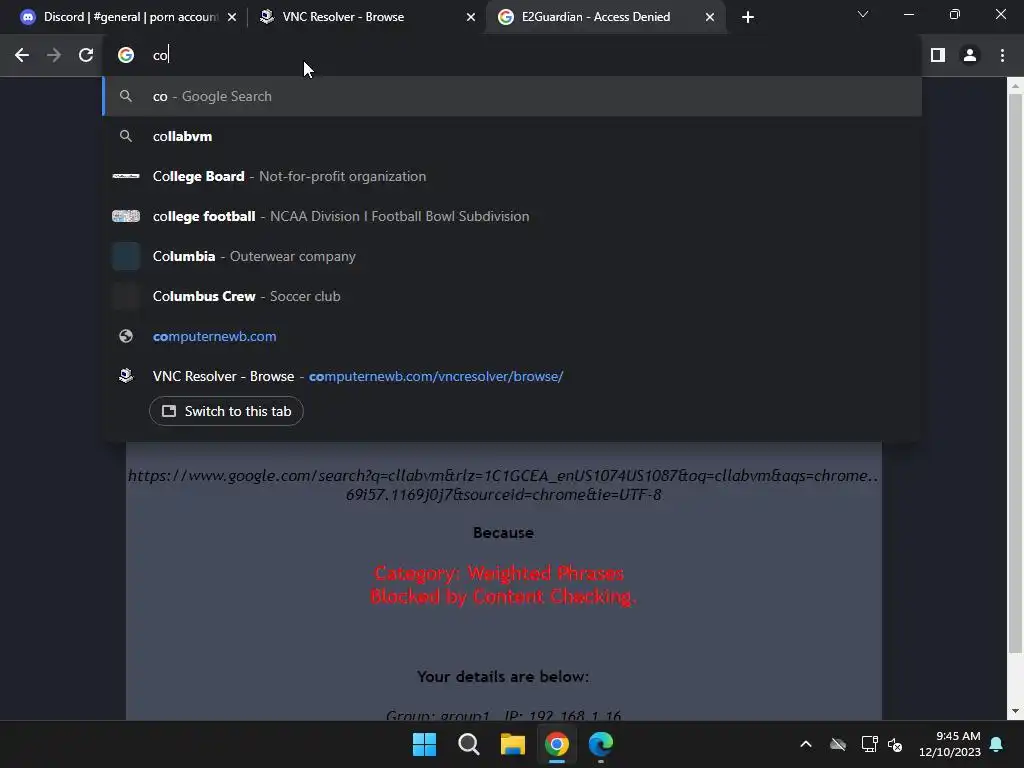1024x768 pixels.
Task: Open the notification bell icon
Action: (x=997, y=744)
